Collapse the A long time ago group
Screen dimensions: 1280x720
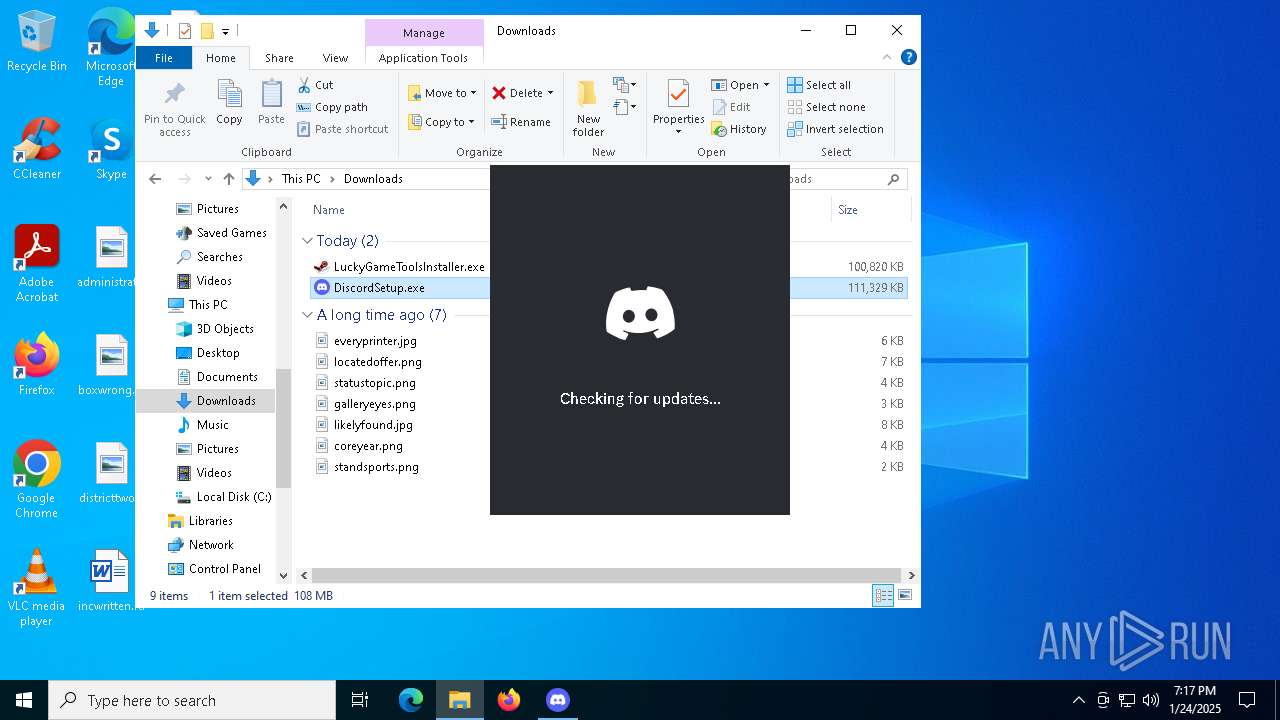pyautogui.click(x=307, y=315)
